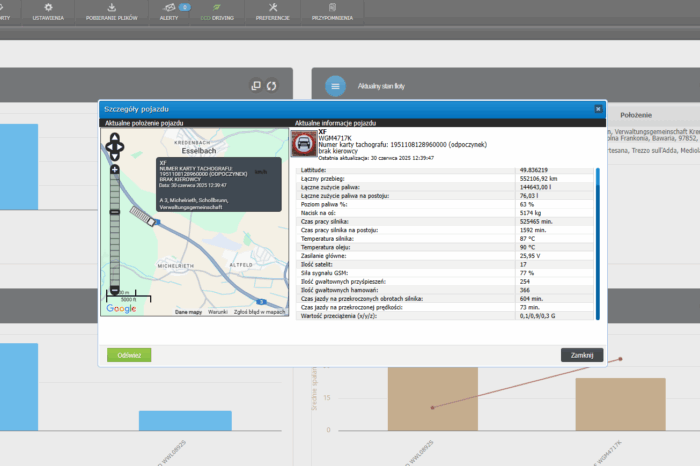Close the Szczegóły pojazdu dialog with X
The width and height of the screenshot is (700, 466).
(x=598, y=108)
